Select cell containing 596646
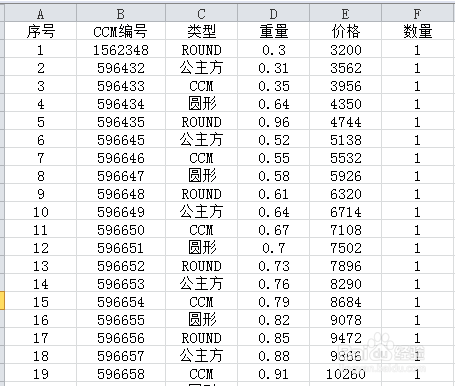The image size is (455, 386). tap(121, 157)
